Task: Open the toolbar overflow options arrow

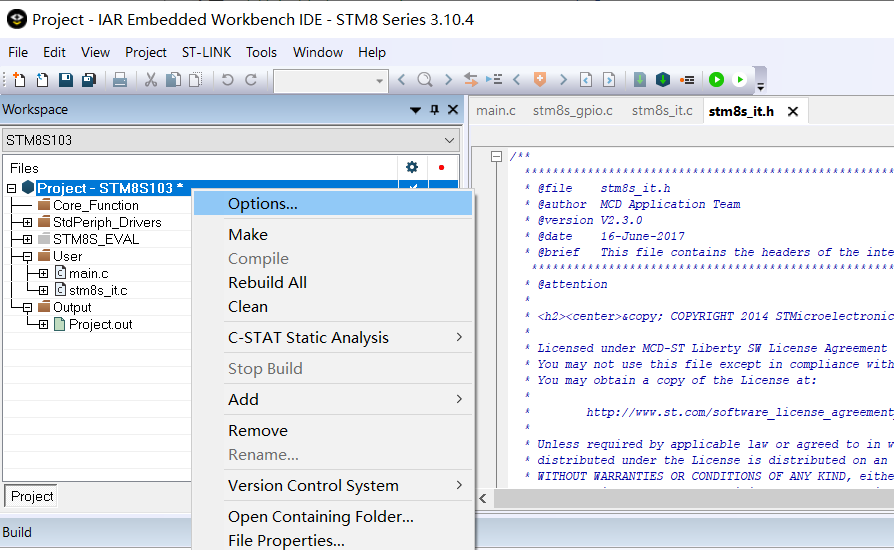Action: point(761,87)
